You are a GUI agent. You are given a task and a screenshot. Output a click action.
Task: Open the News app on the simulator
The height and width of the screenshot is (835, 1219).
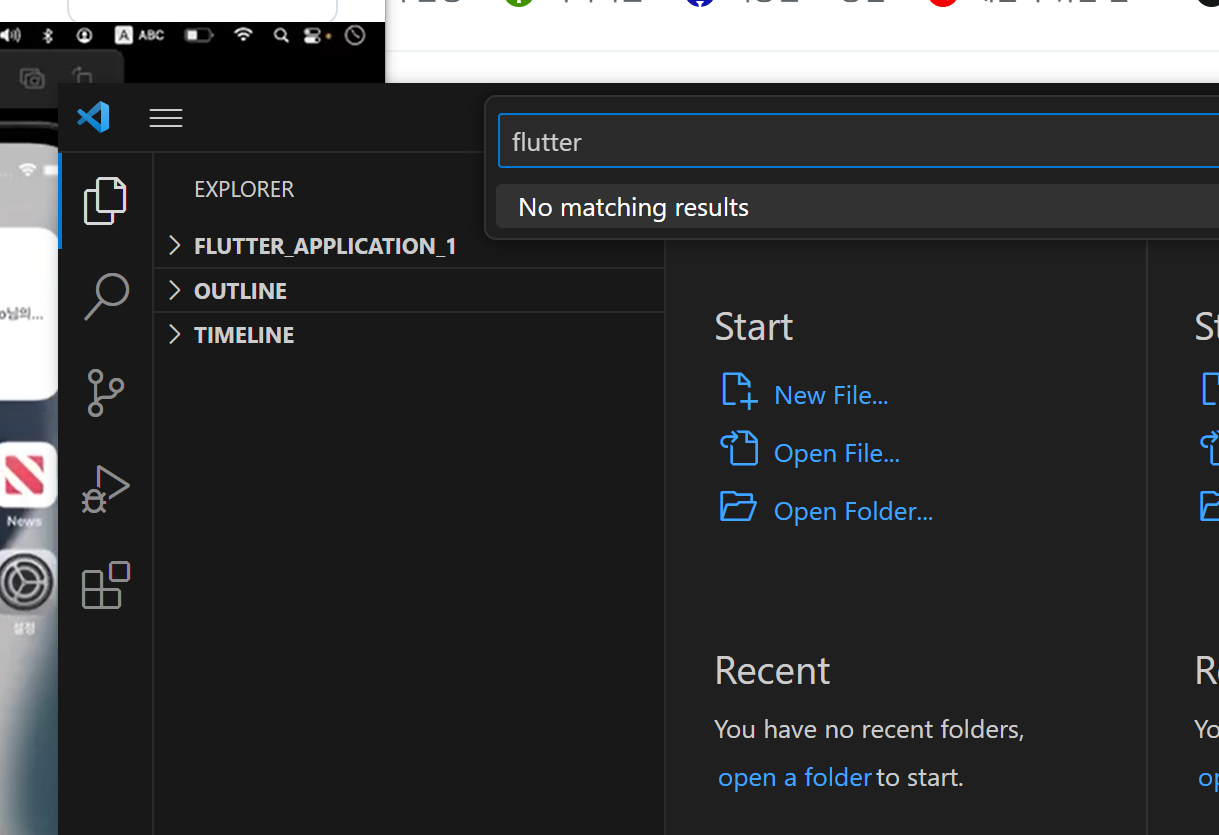[x=26, y=476]
